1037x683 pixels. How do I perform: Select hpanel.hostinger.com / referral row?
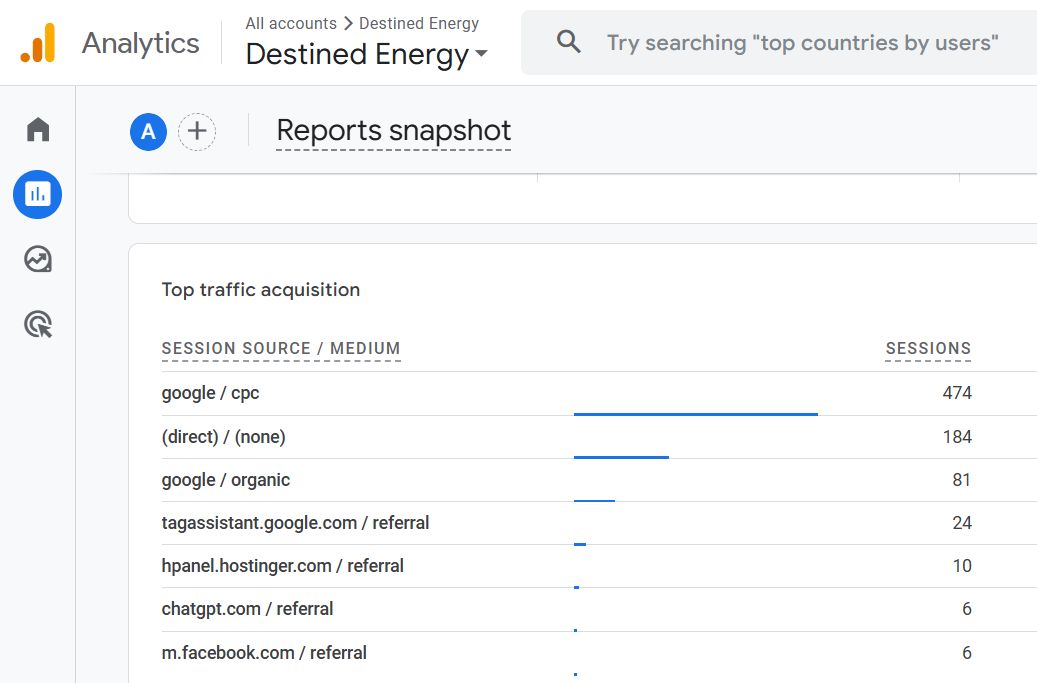click(599, 566)
